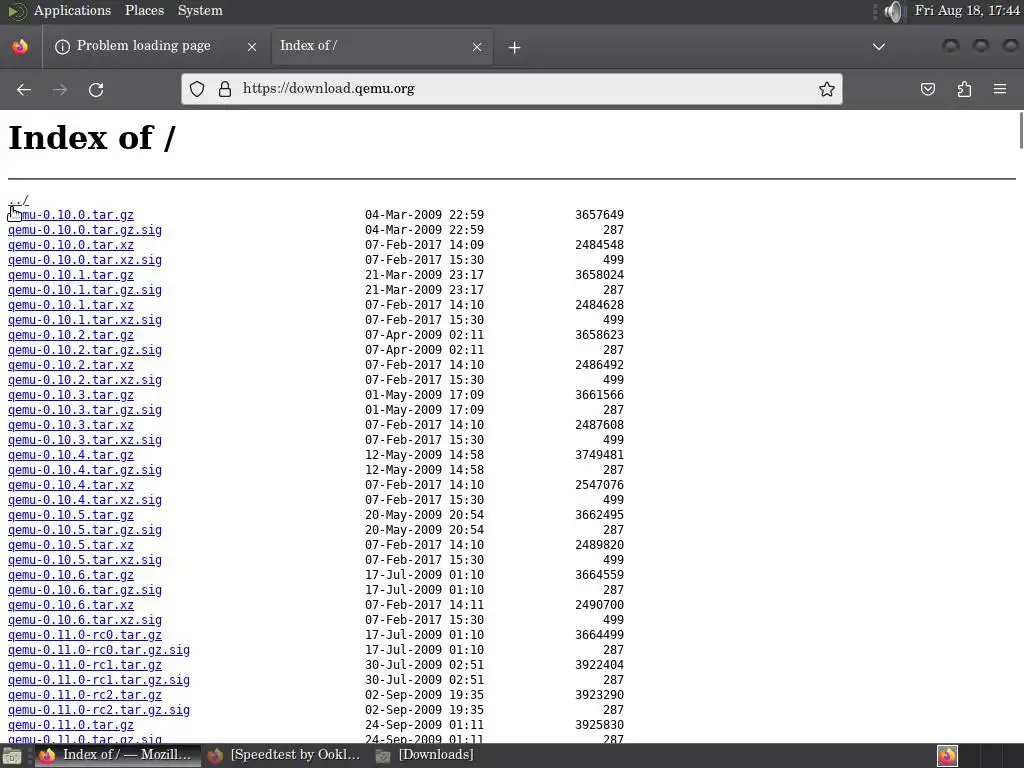Click the date and time clock
Viewport: 1024px width, 768px height.
967,10
